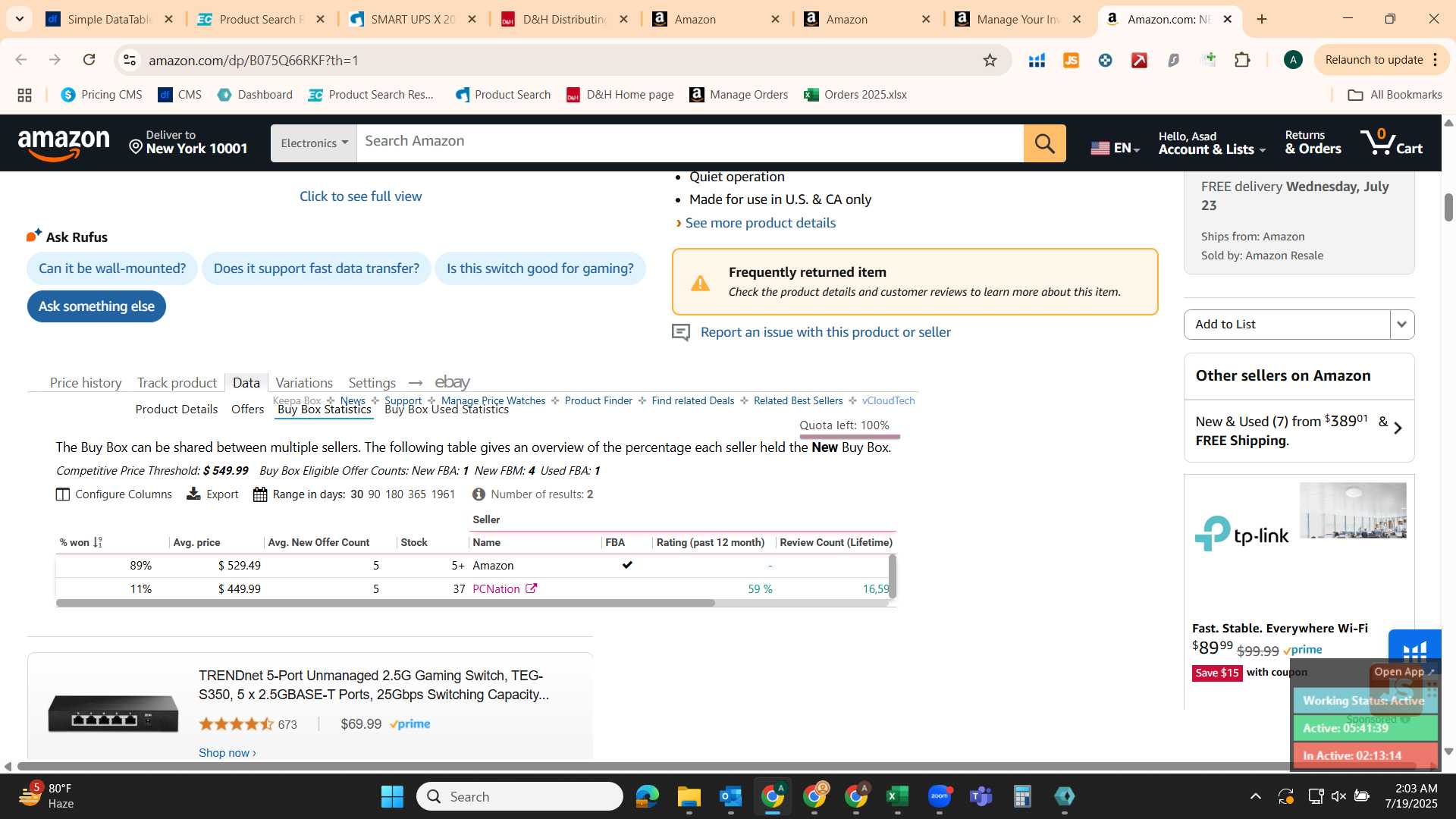
Task: Open the Variations tab
Action: coord(304,383)
